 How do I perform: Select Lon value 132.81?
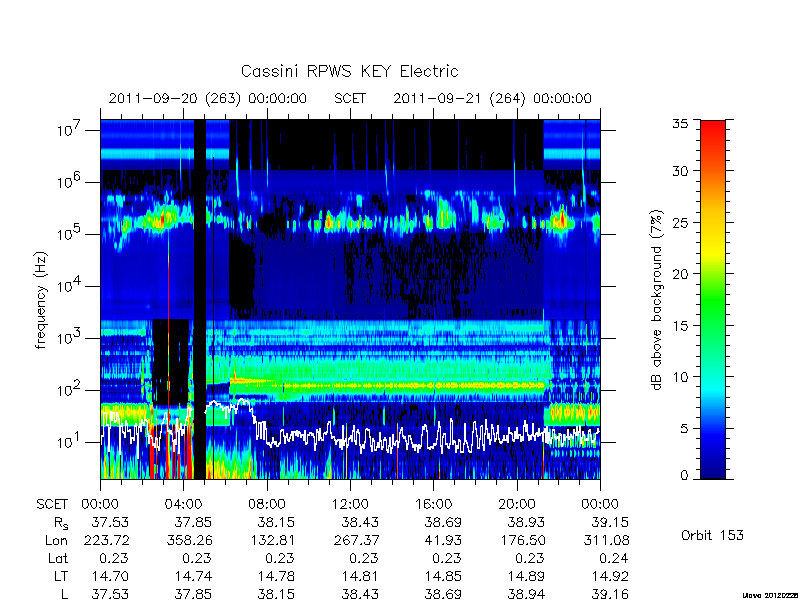pyautogui.click(x=273, y=540)
